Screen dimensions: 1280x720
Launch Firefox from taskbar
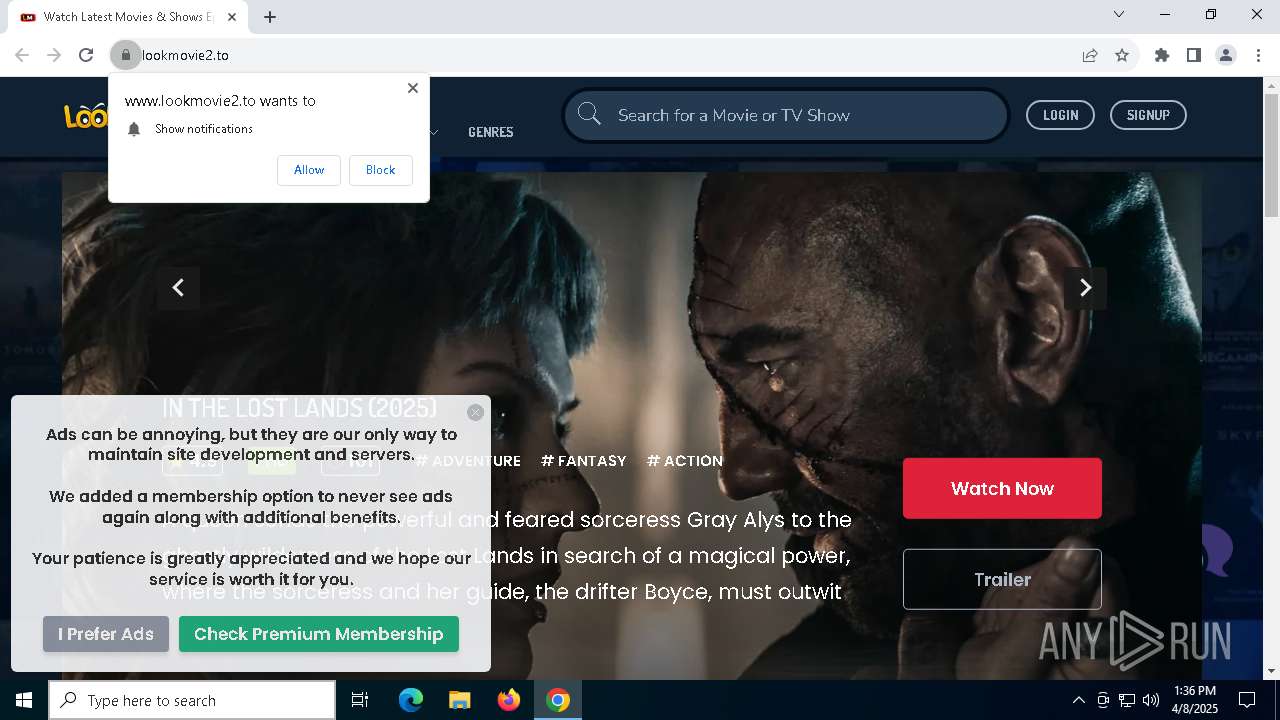tap(509, 700)
